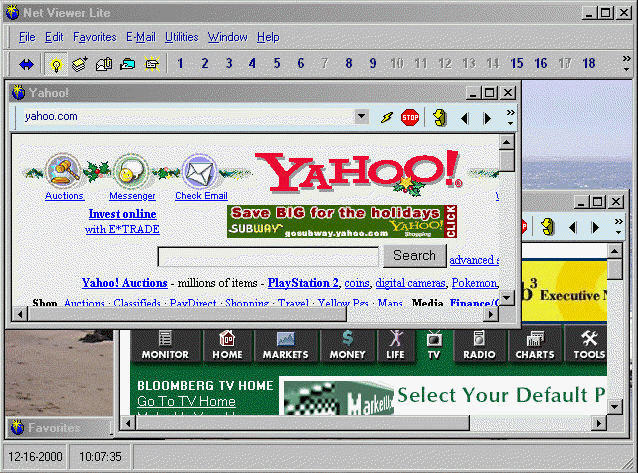The height and width of the screenshot is (473, 638).
Task: Click the minimized Favorites window bar
Action: pos(59,428)
